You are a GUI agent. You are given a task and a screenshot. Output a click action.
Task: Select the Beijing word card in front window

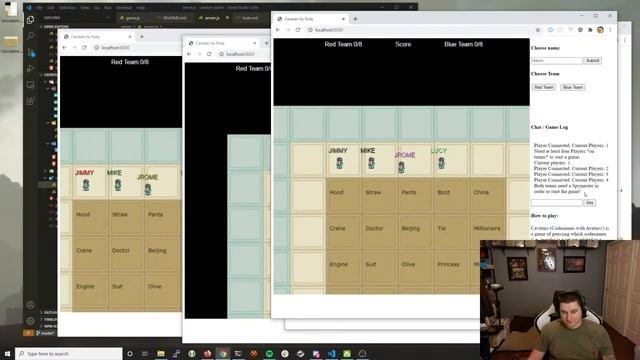coord(416,232)
